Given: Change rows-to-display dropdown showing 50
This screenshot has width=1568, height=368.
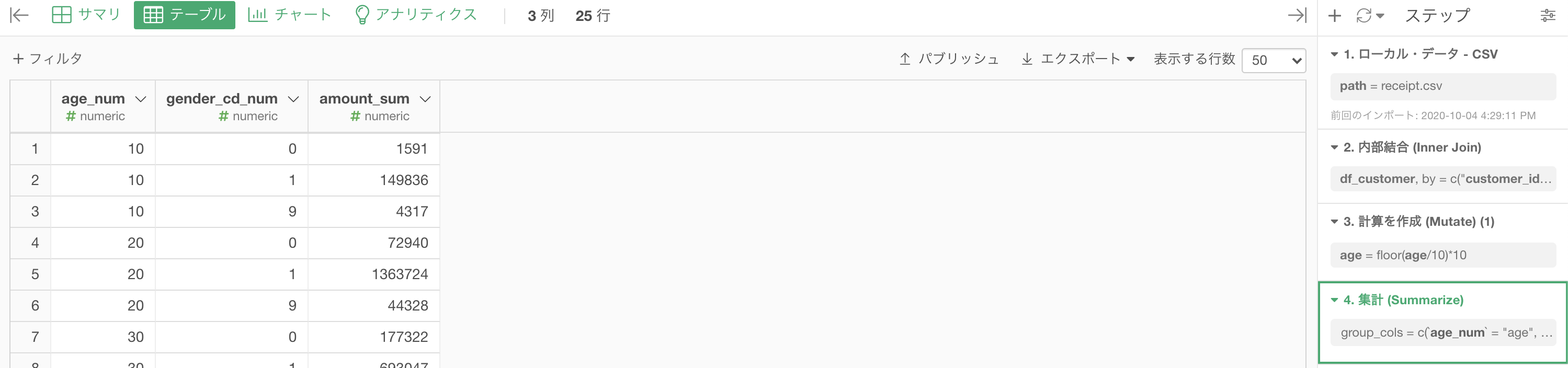Looking at the screenshot, I should (1274, 60).
